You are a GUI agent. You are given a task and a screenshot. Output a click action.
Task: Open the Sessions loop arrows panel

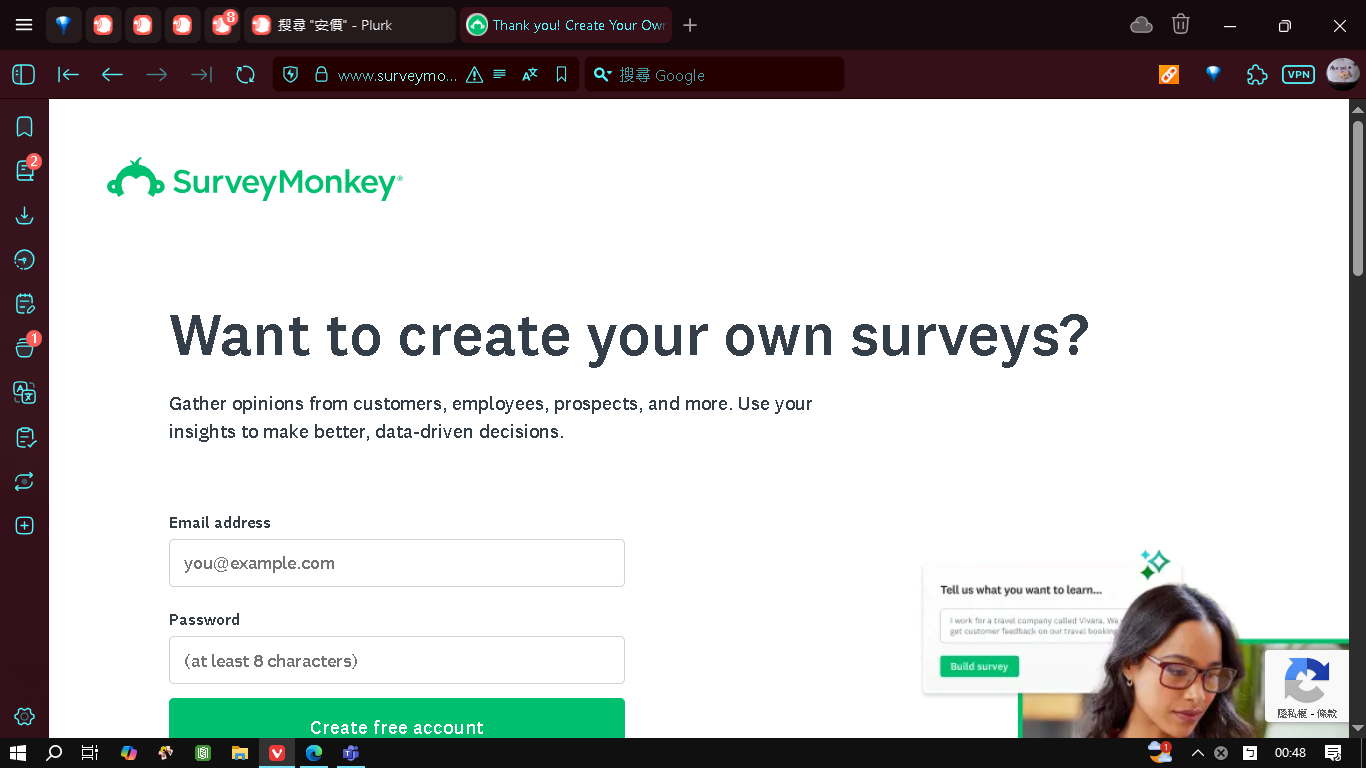(x=25, y=481)
